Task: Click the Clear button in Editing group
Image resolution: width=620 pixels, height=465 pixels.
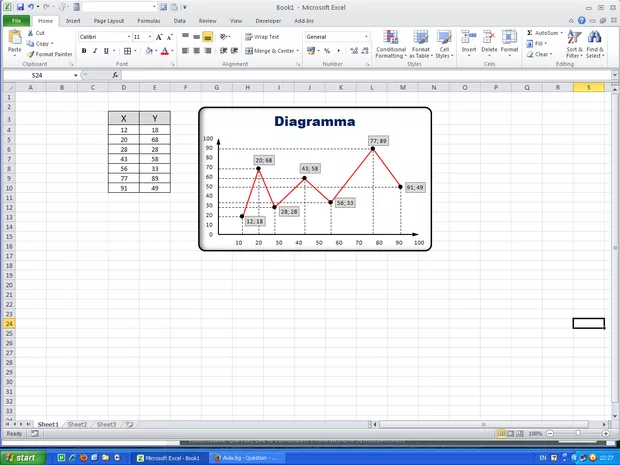Action: [x=539, y=55]
